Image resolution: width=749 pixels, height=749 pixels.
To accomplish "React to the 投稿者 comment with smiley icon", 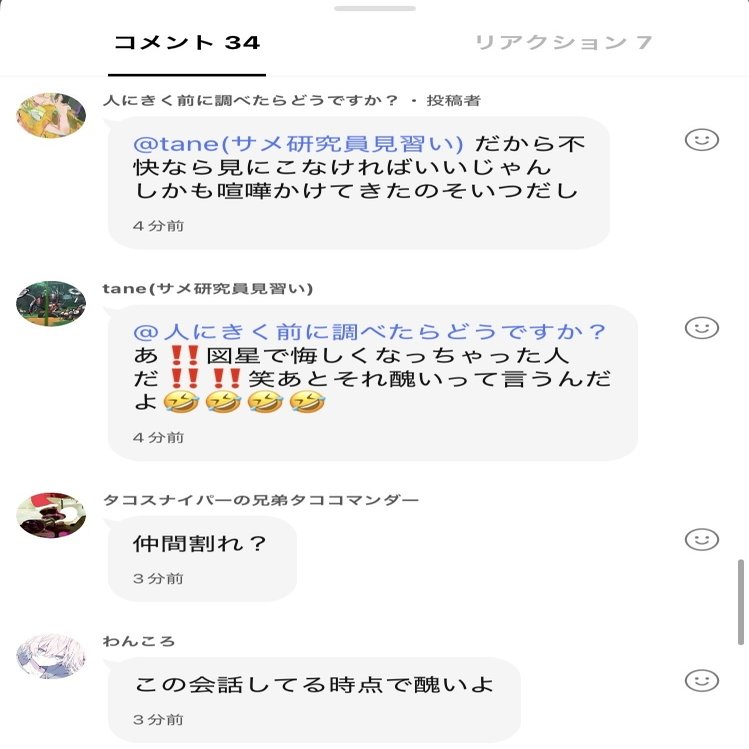I will (701, 140).
